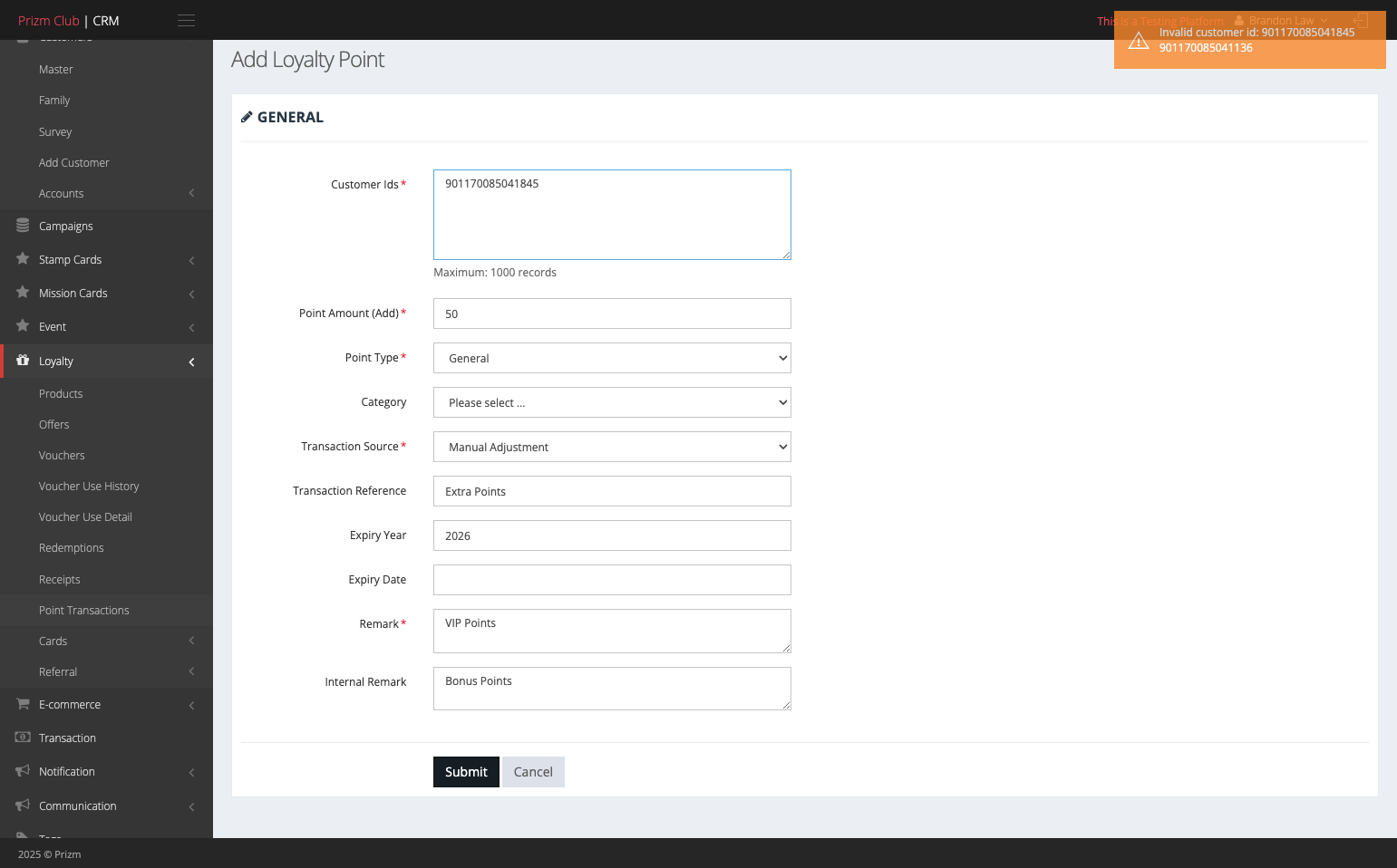Click the Communication megaphone icon

click(23, 805)
